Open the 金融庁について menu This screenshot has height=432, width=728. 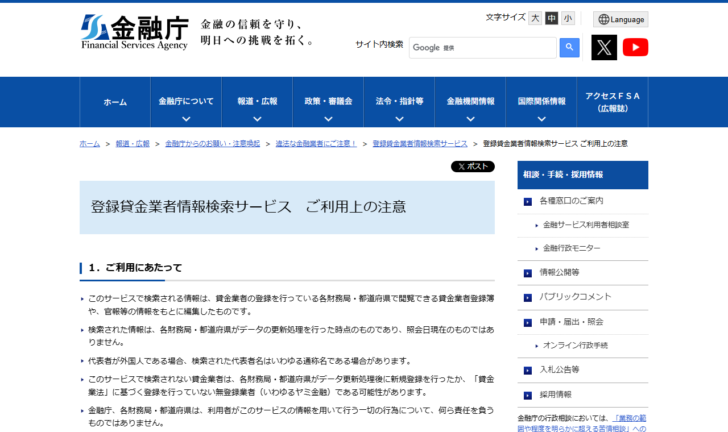click(x=186, y=101)
